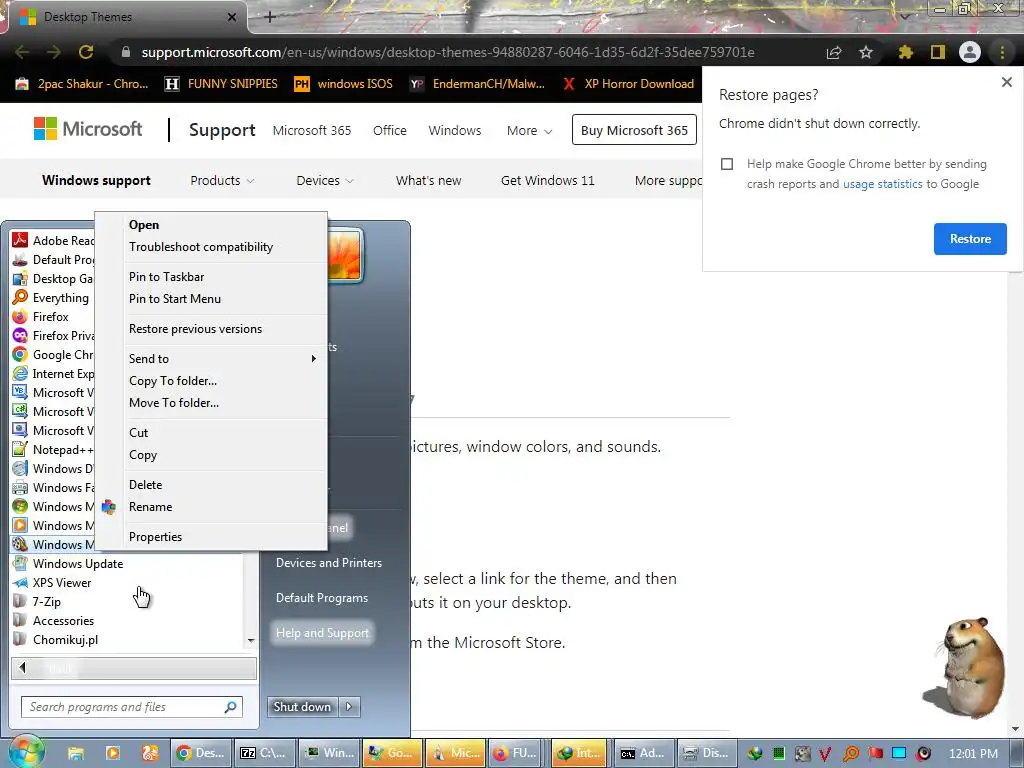Image resolution: width=1024 pixels, height=768 pixels.
Task: Launch Google Chrome from the program list
Action: pos(54,355)
